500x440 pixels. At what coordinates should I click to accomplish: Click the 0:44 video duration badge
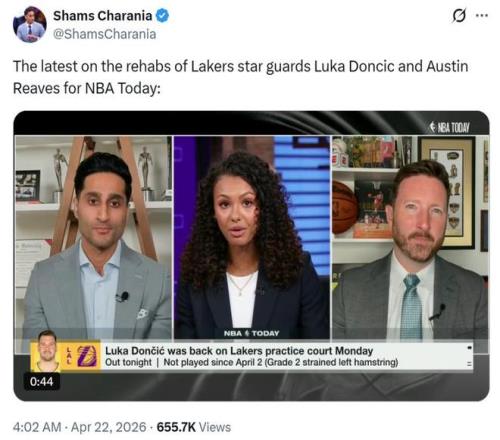[42, 381]
